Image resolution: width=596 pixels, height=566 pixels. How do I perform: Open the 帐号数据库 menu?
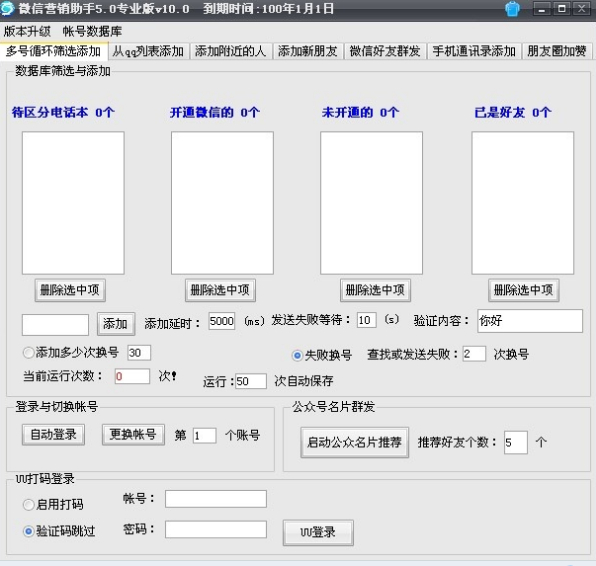click(92, 31)
